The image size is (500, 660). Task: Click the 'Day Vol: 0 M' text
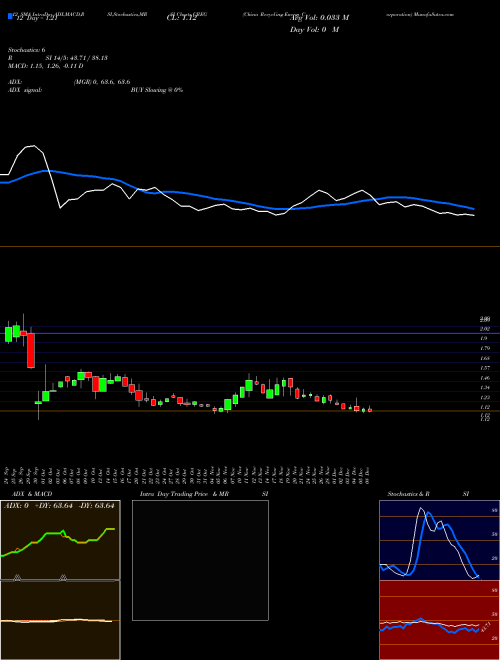point(314,30)
